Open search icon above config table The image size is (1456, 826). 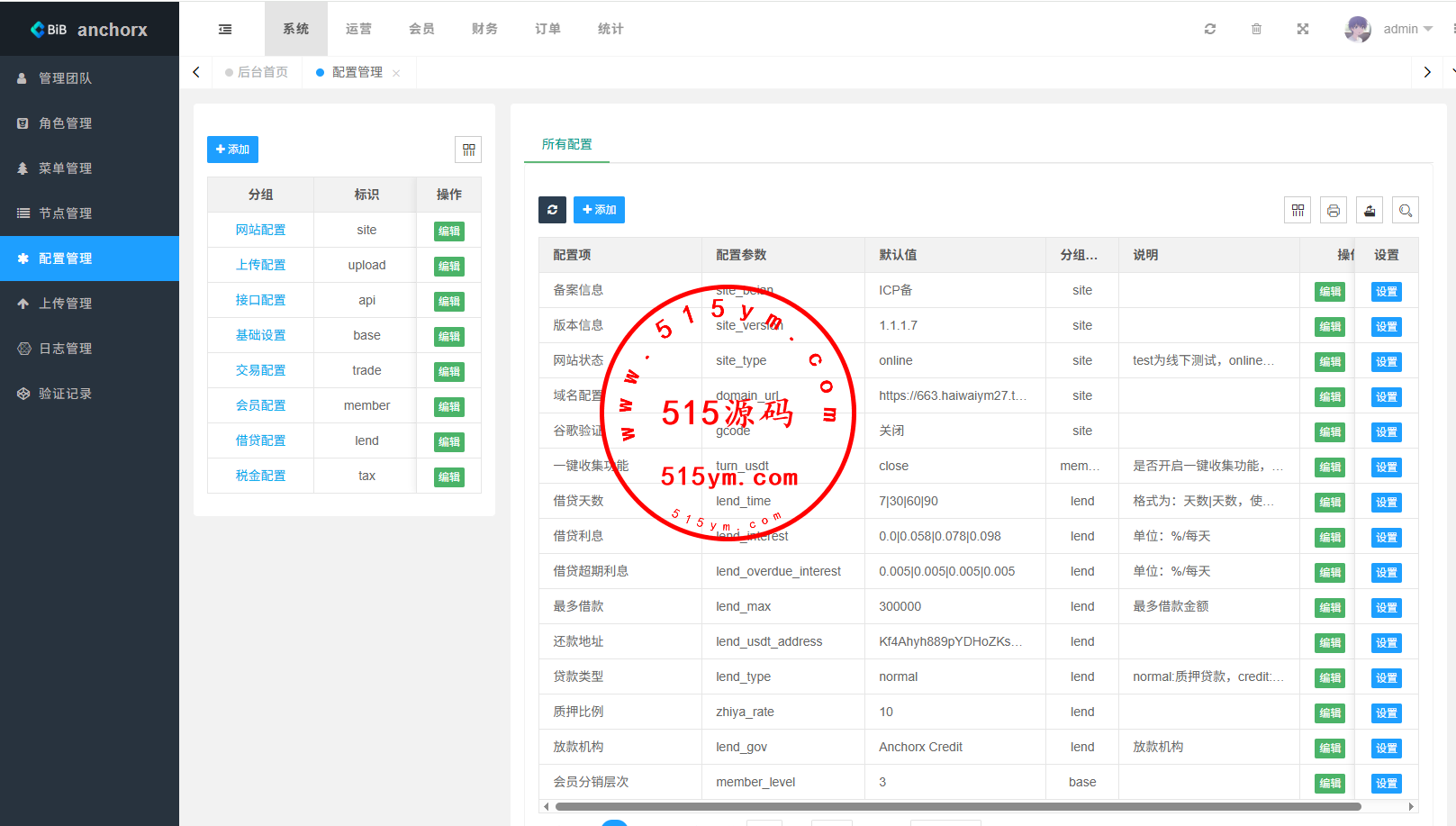click(x=1405, y=210)
